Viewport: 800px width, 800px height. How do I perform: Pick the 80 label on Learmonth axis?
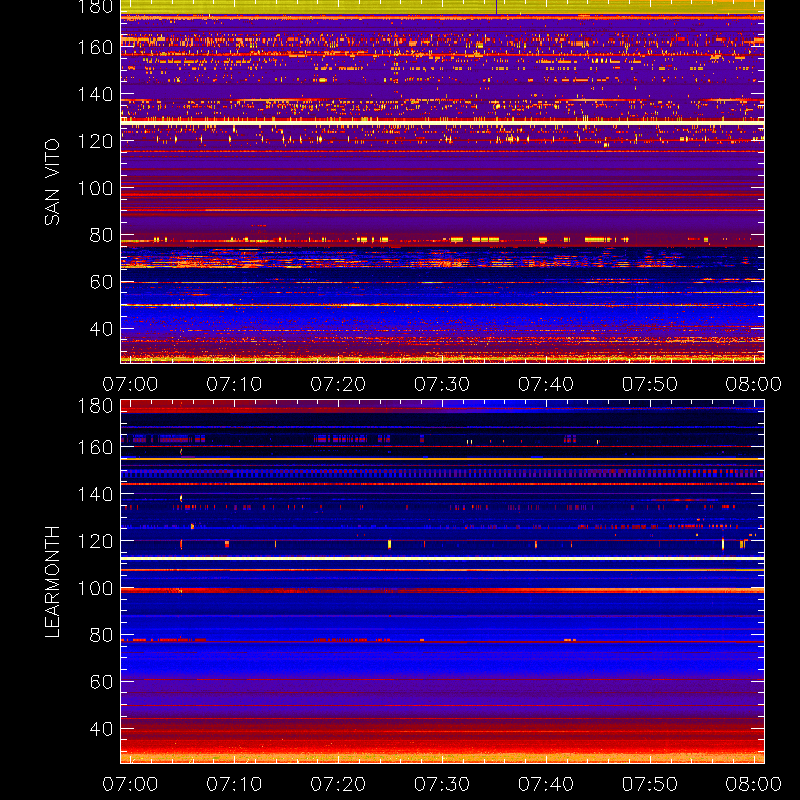(101, 635)
